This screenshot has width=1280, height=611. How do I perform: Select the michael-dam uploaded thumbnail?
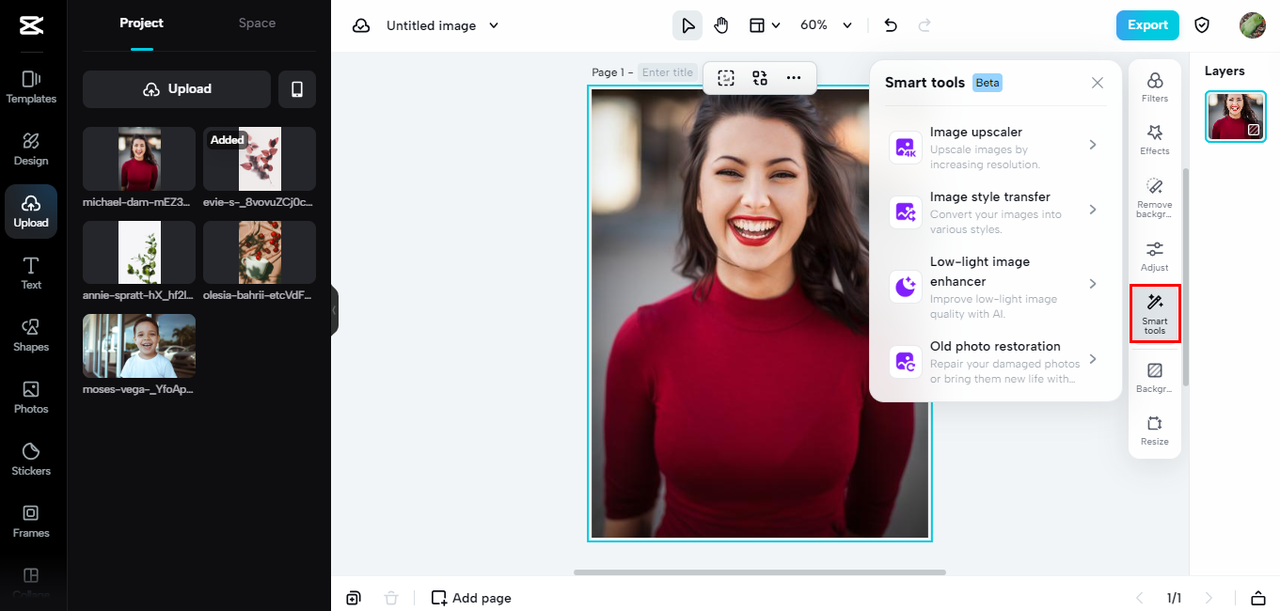[x=139, y=159]
